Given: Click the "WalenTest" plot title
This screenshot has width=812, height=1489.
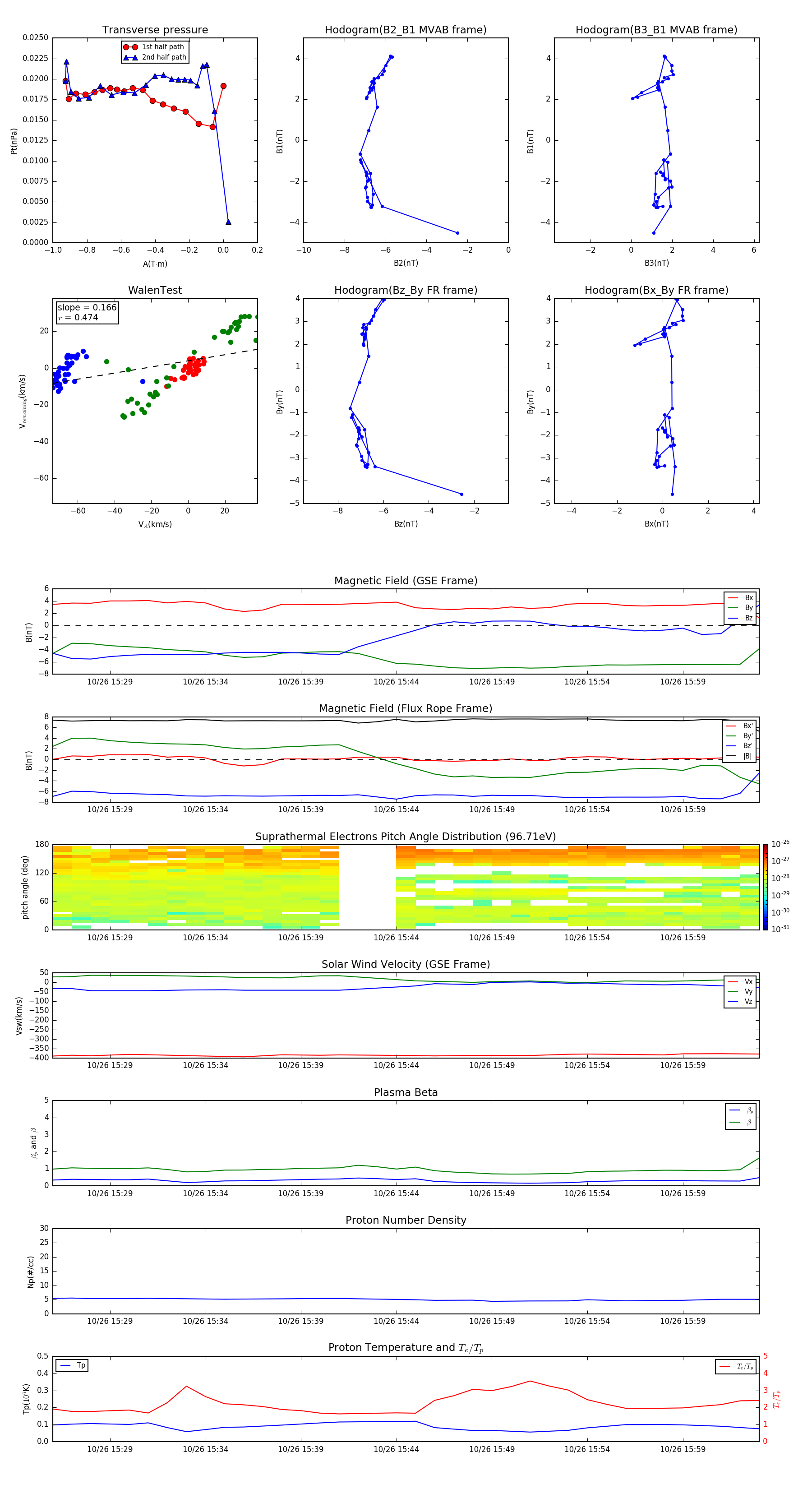Looking at the screenshot, I should [x=155, y=290].
